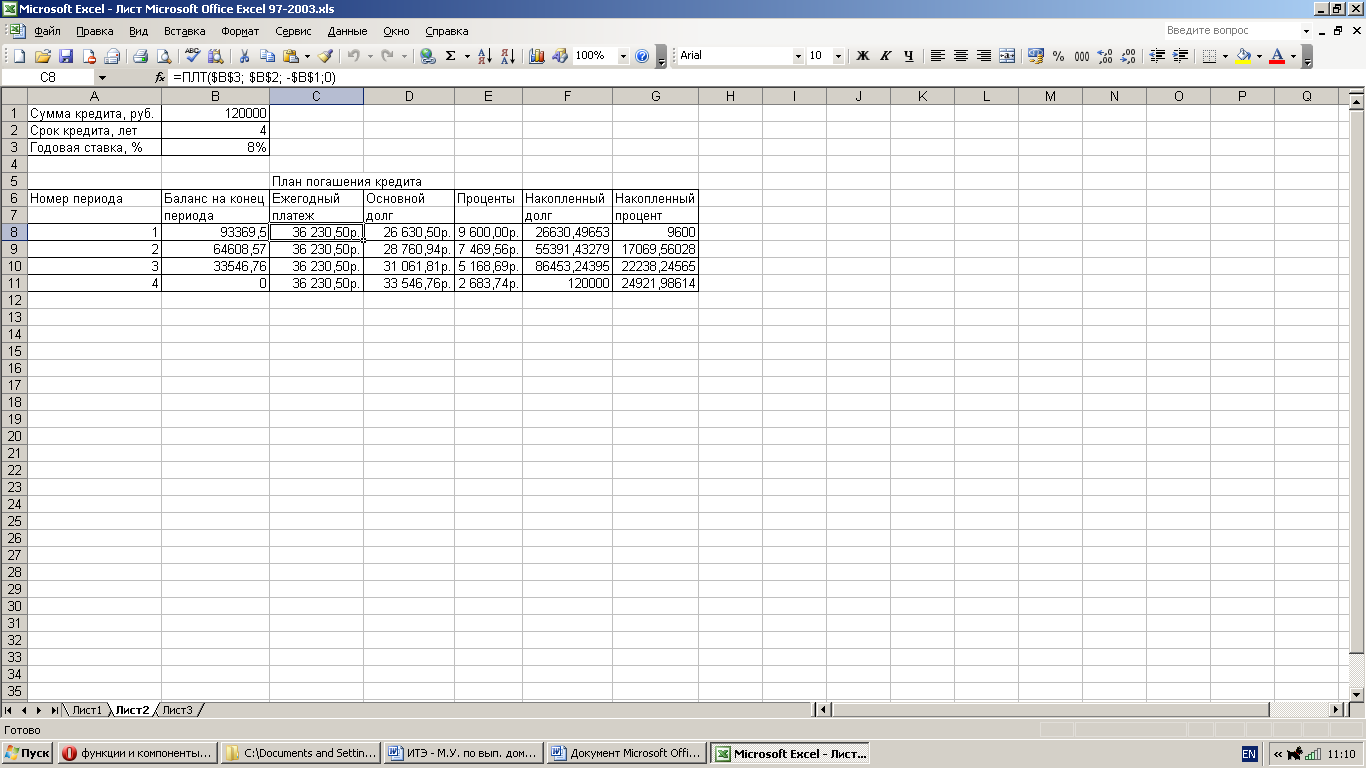Toggle bold formatting (Ж)
The image size is (1366, 768).
(x=862, y=56)
